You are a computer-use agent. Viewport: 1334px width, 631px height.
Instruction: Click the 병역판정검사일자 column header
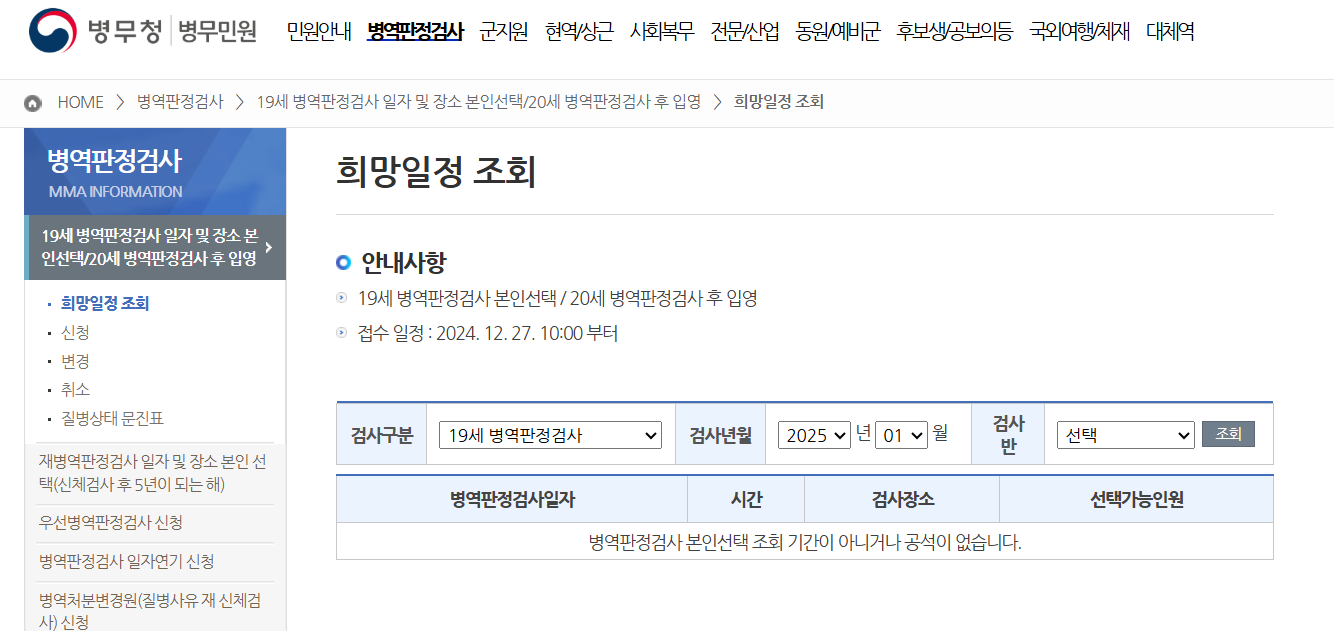(x=512, y=500)
